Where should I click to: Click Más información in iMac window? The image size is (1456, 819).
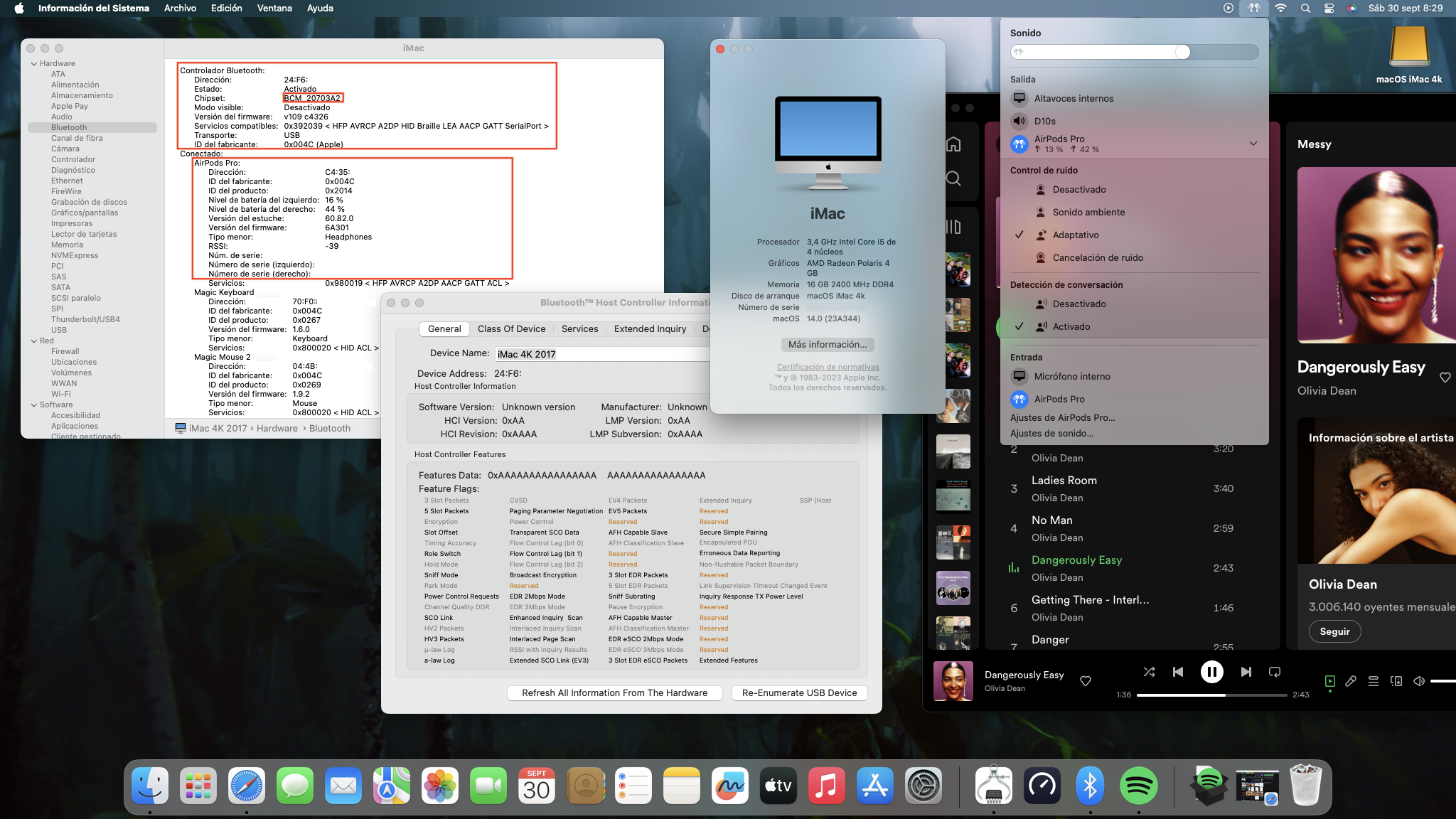click(828, 345)
